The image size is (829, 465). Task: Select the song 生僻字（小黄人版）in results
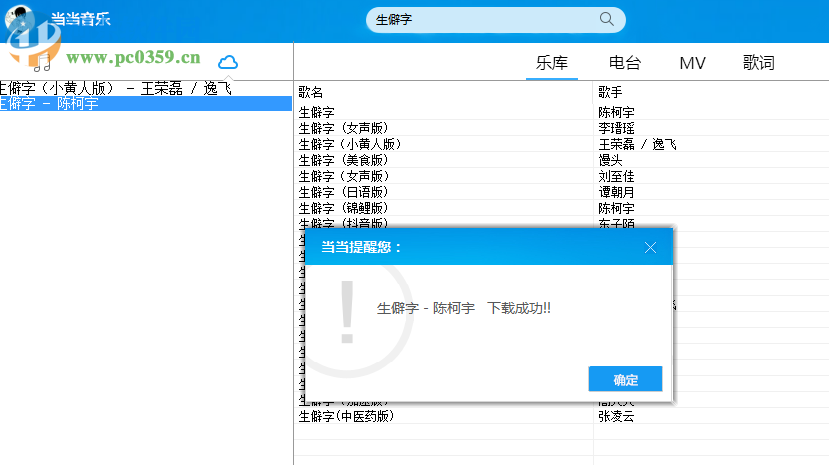coord(350,144)
